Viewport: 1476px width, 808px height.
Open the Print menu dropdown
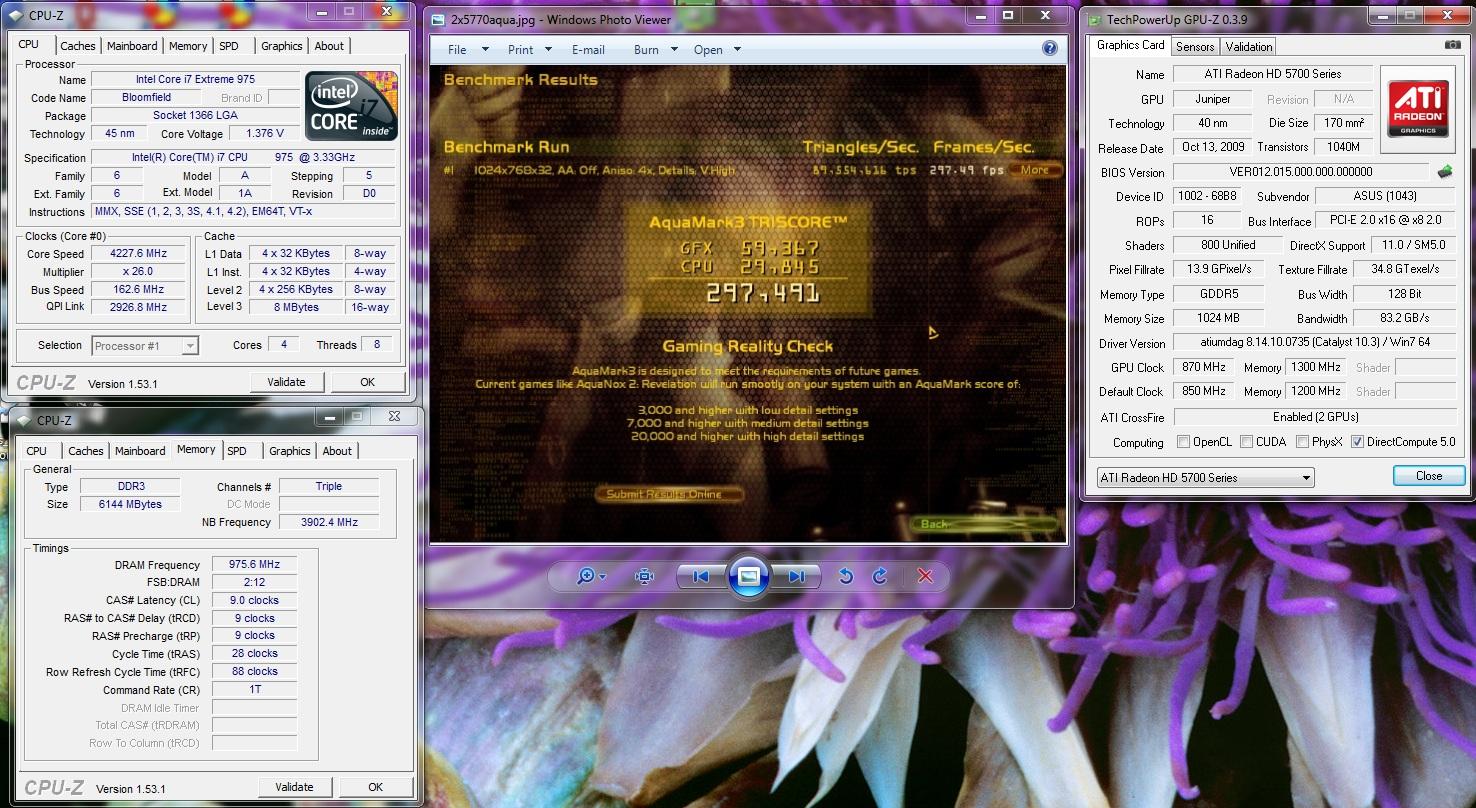tap(531, 50)
